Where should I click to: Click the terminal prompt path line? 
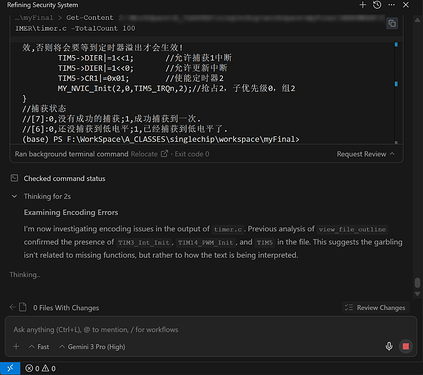[x=161, y=139]
